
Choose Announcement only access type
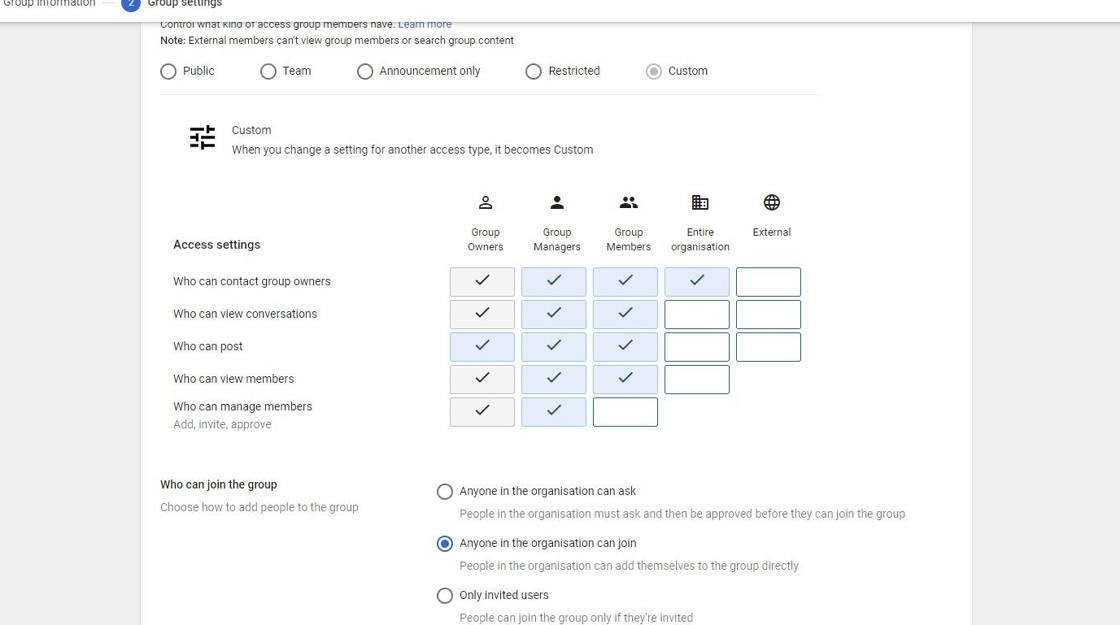pyautogui.click(x=365, y=72)
